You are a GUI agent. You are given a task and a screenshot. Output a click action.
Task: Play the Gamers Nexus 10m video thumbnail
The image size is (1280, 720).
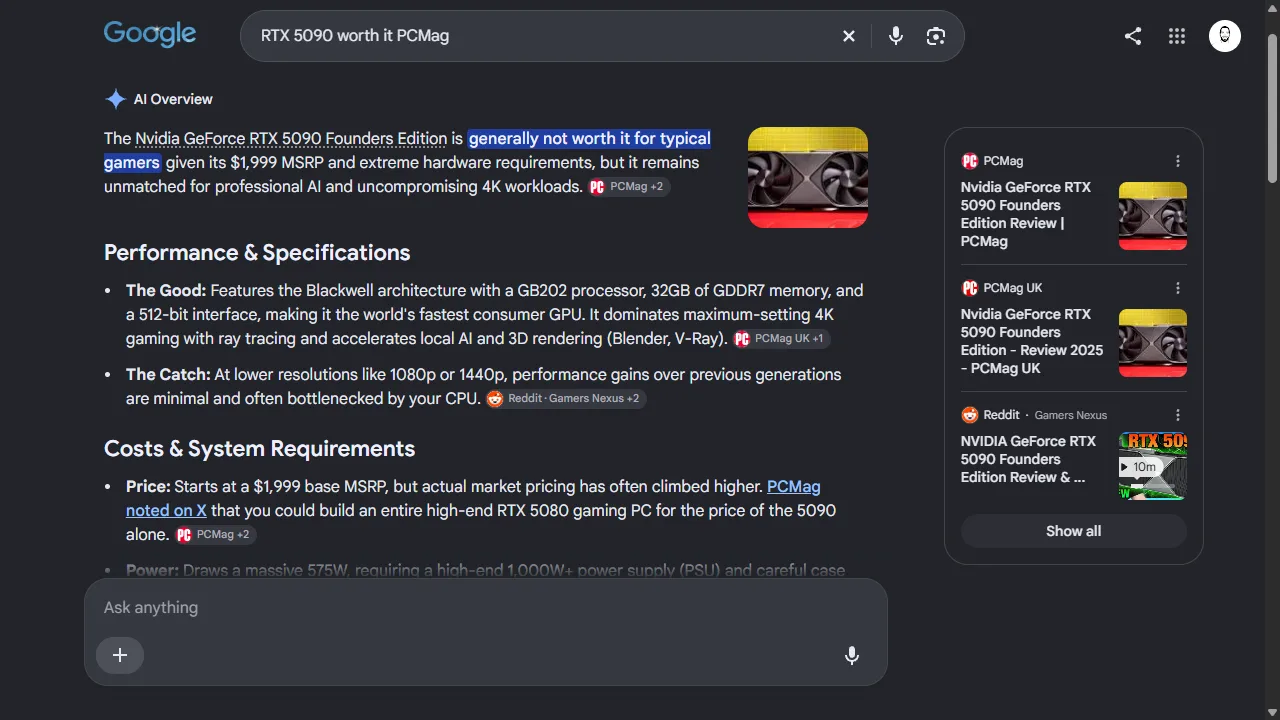1153,466
